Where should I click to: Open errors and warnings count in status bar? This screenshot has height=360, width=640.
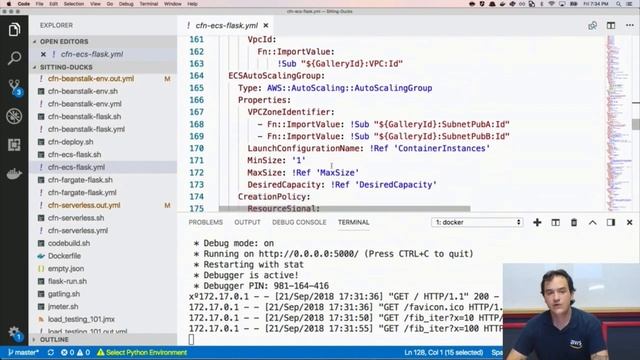76,352
